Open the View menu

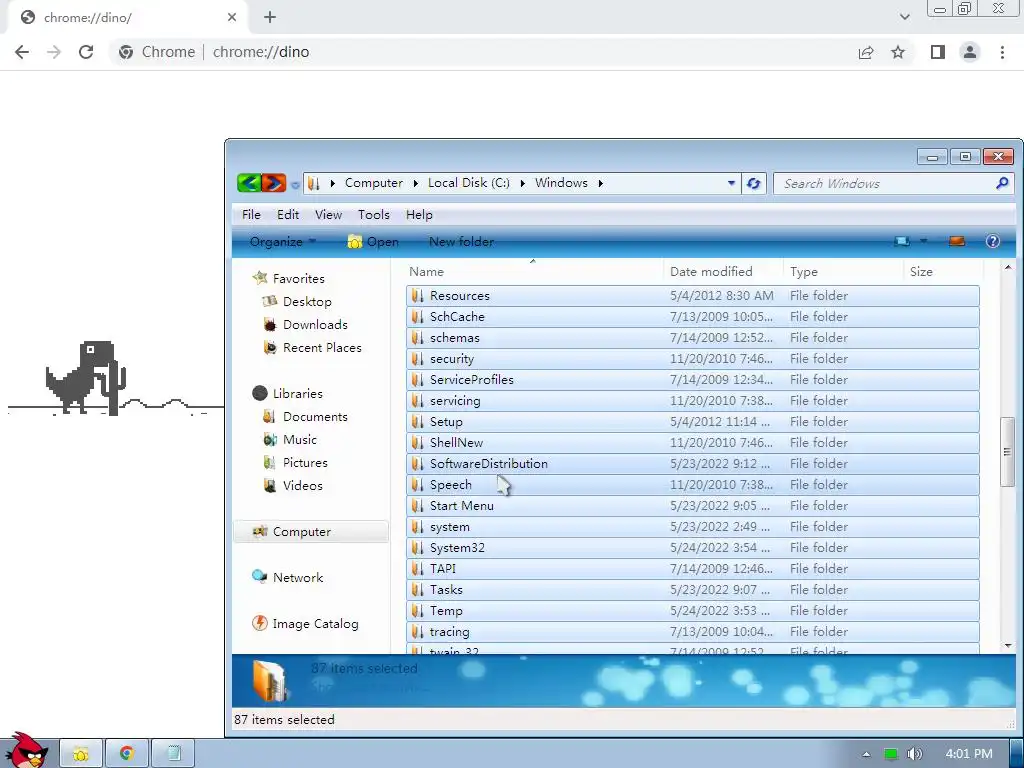[328, 215]
